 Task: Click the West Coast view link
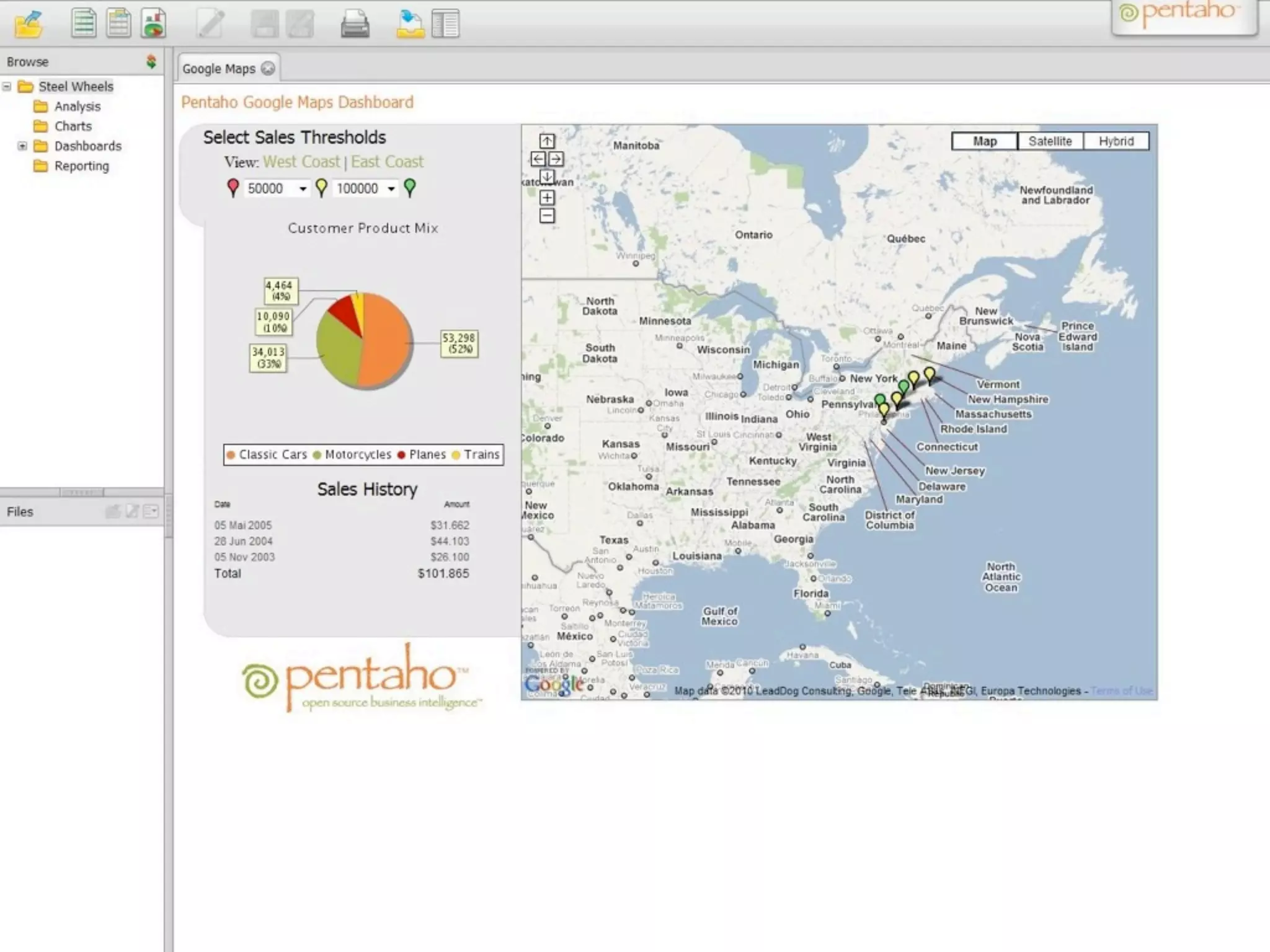pos(301,162)
